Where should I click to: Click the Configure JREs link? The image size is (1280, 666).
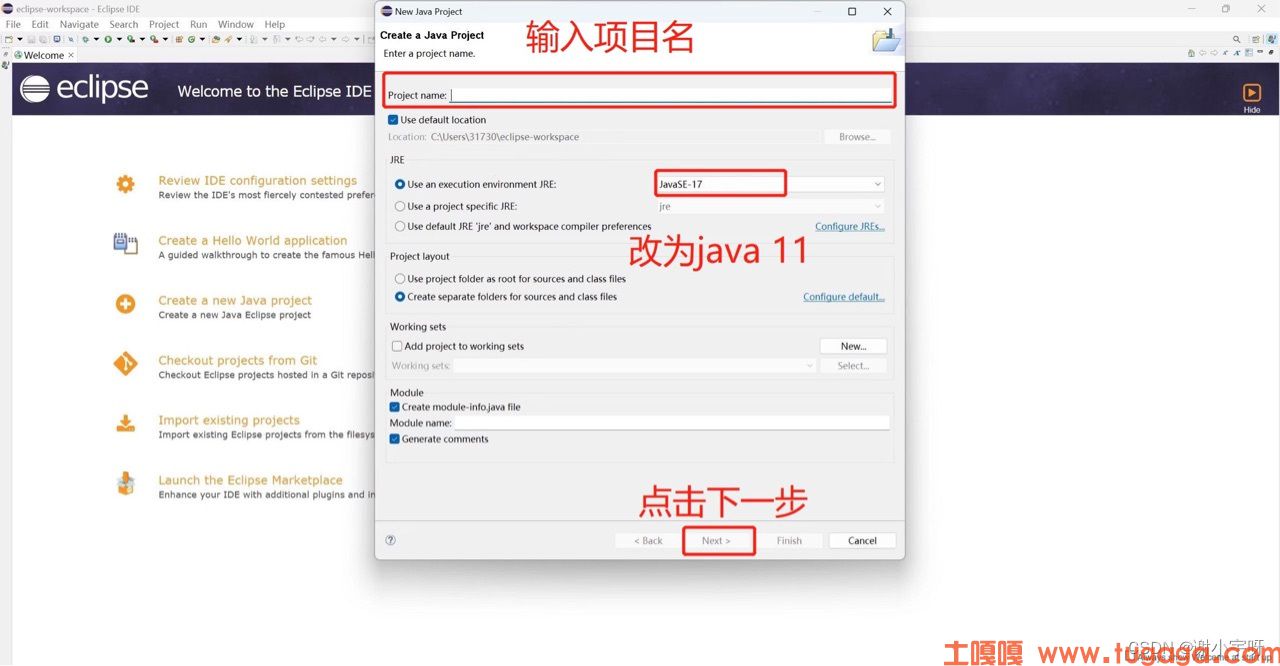(x=849, y=227)
